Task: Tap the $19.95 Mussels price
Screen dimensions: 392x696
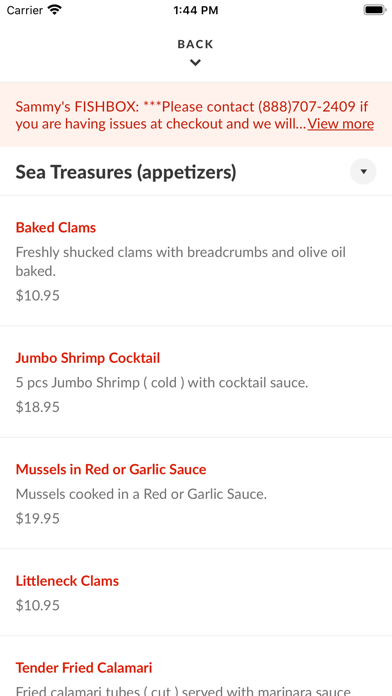Action: [x=38, y=518]
